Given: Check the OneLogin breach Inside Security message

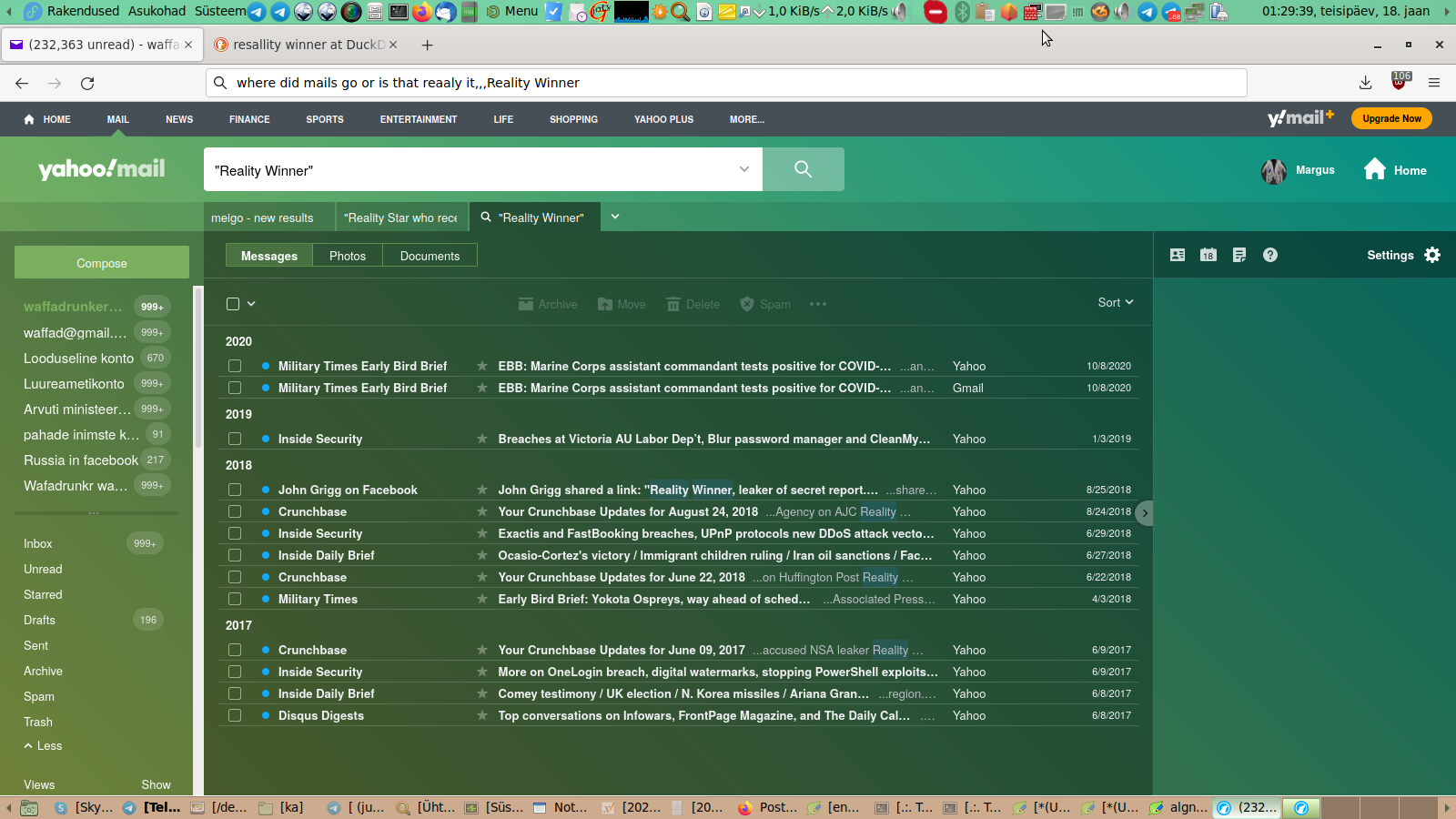Looking at the screenshot, I should pos(235,672).
